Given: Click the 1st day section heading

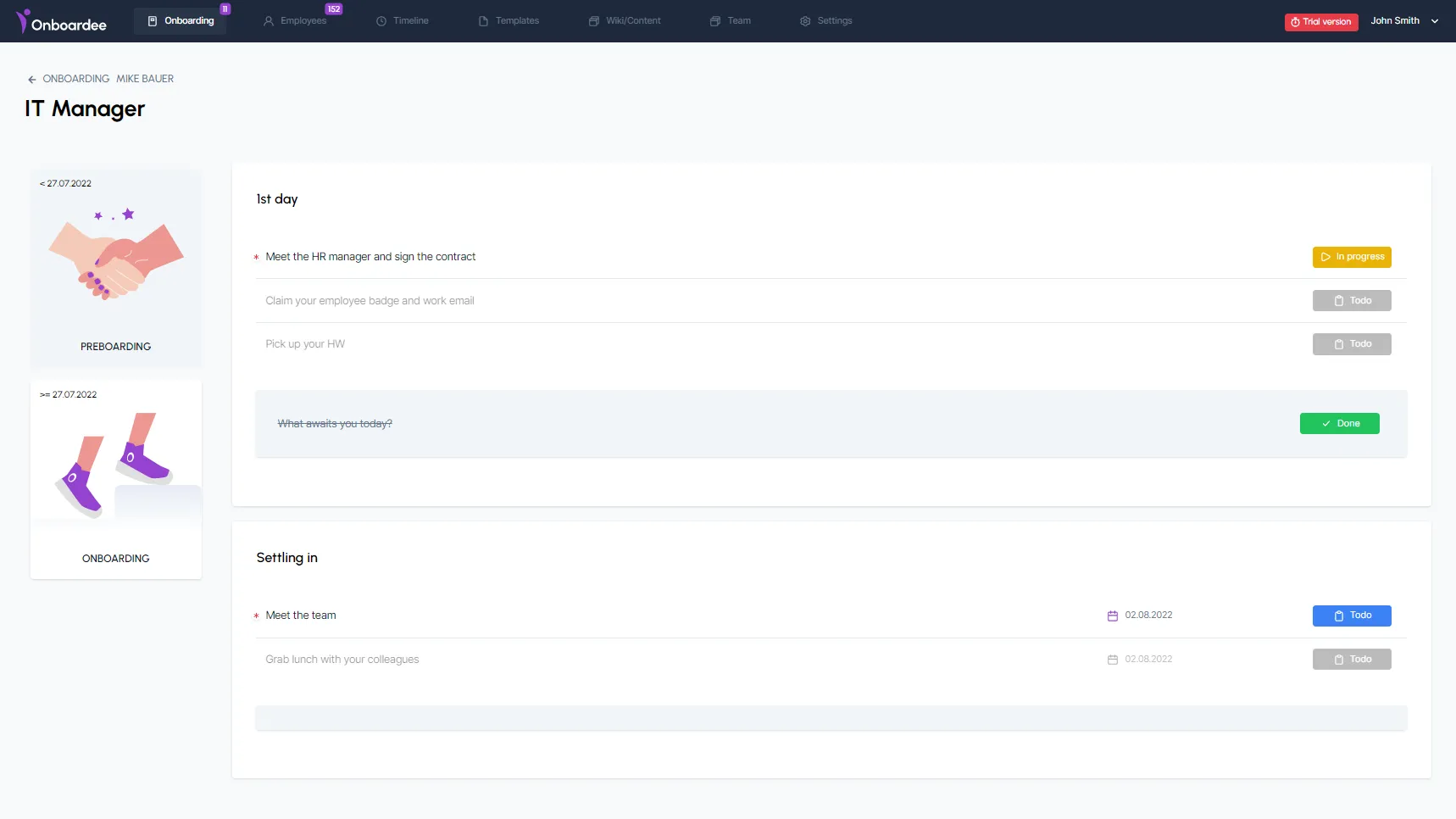Looking at the screenshot, I should tap(277, 199).
